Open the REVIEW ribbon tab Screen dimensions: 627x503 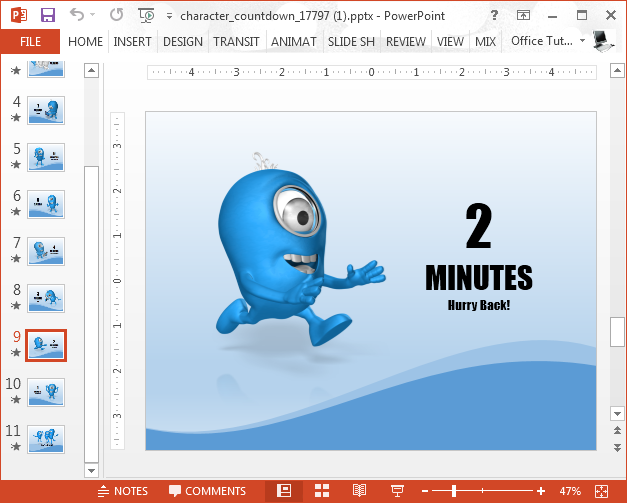coord(406,42)
